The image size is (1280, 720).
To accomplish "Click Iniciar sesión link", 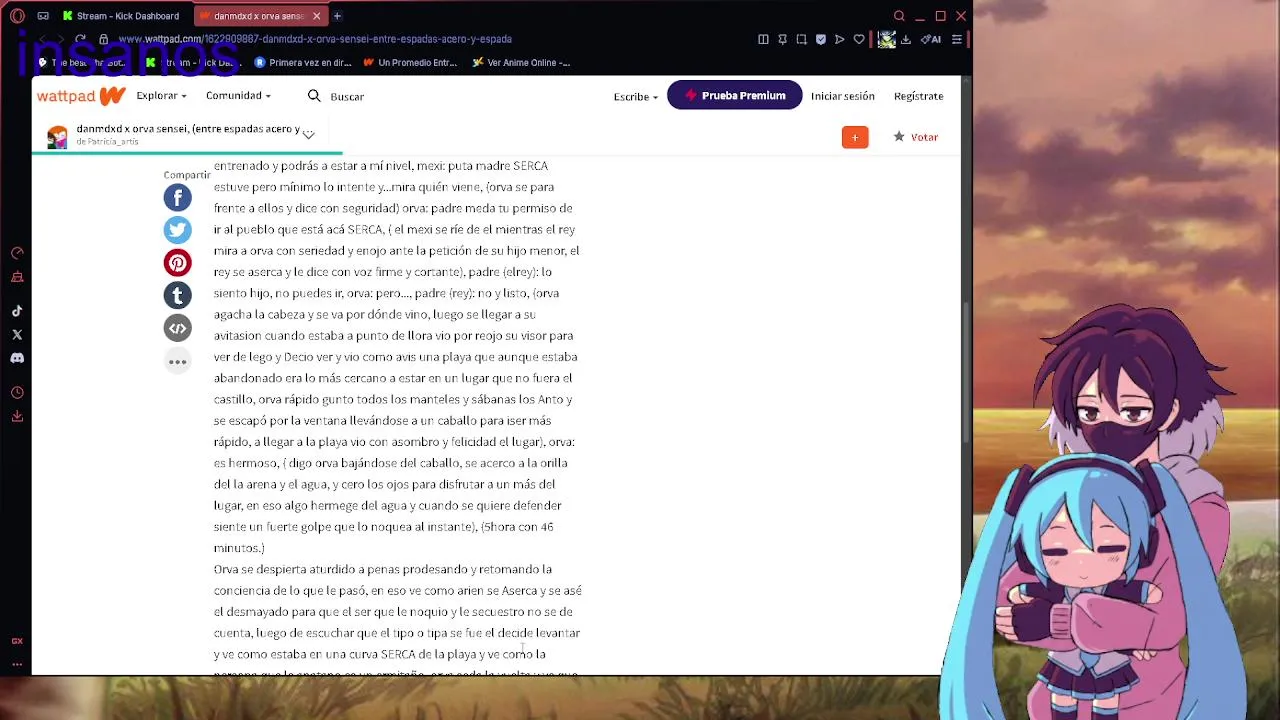I will [x=843, y=96].
